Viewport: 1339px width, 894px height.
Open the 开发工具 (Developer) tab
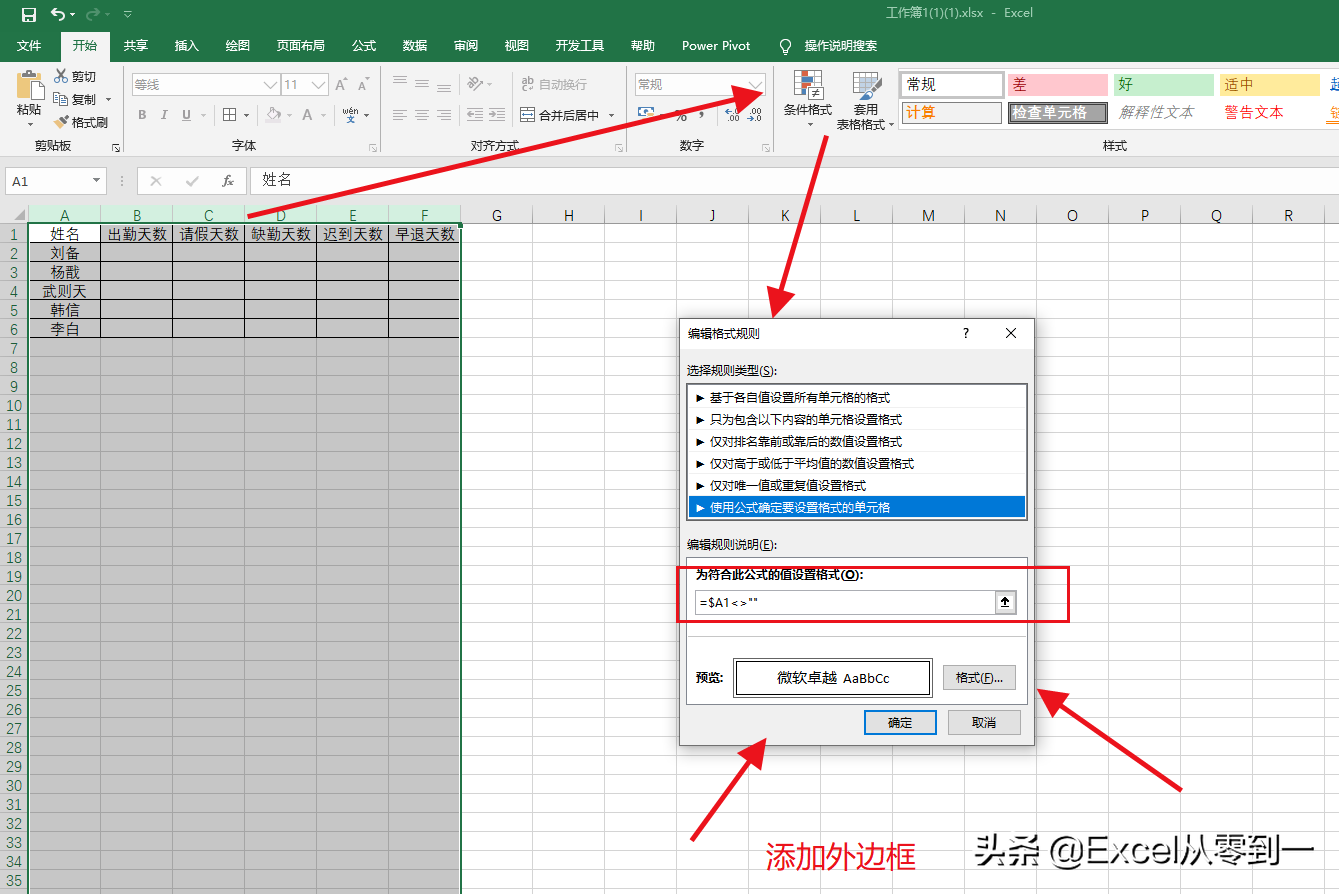(x=580, y=46)
